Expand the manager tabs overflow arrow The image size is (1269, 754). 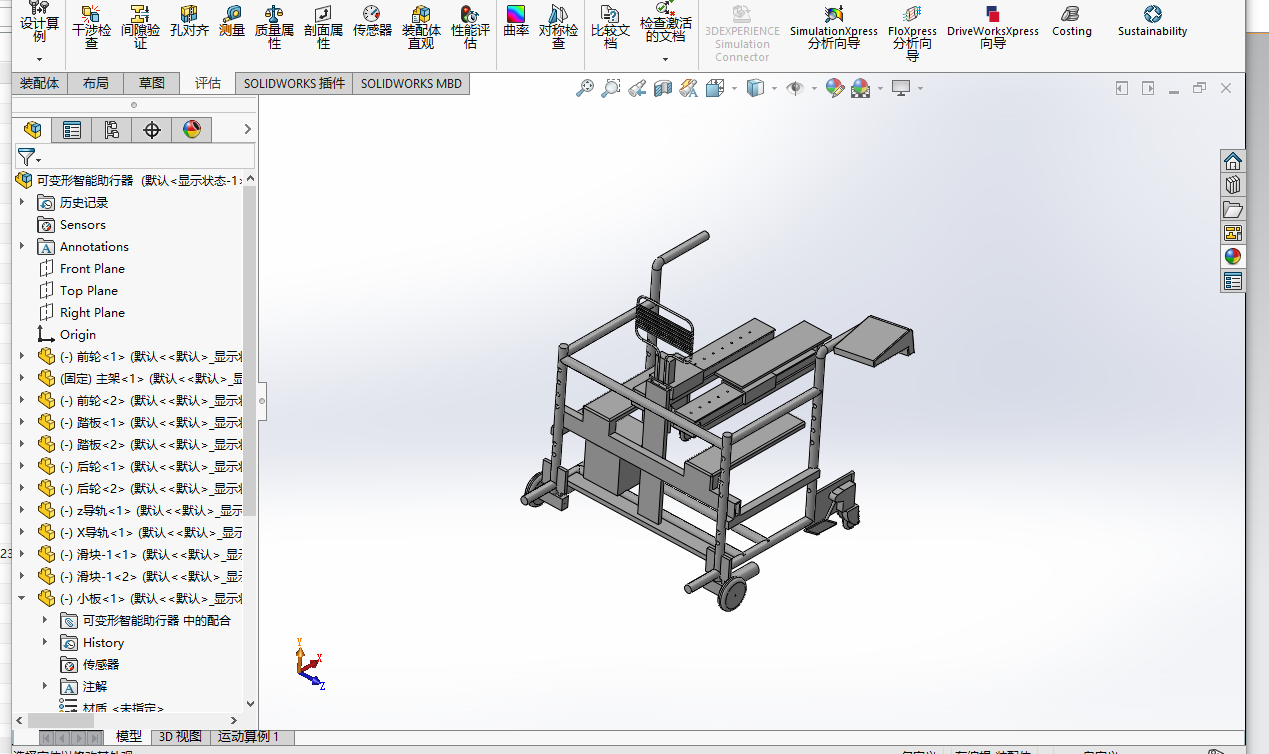click(x=248, y=130)
